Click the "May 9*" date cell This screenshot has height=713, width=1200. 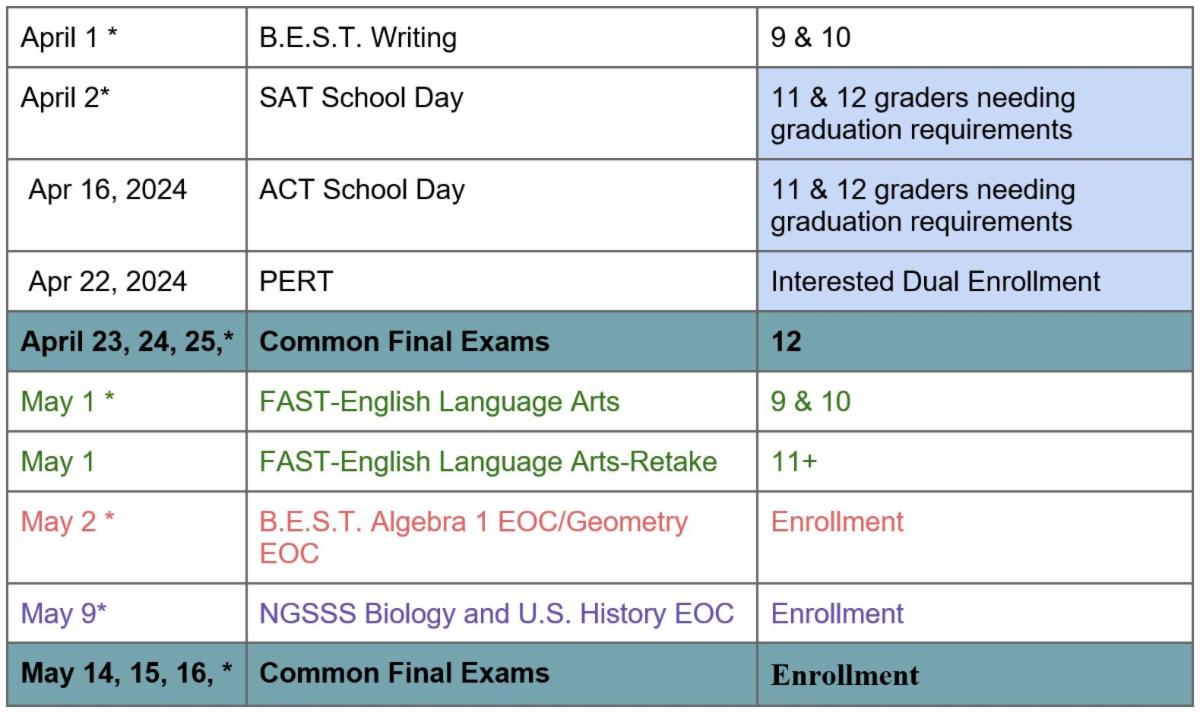(64, 613)
